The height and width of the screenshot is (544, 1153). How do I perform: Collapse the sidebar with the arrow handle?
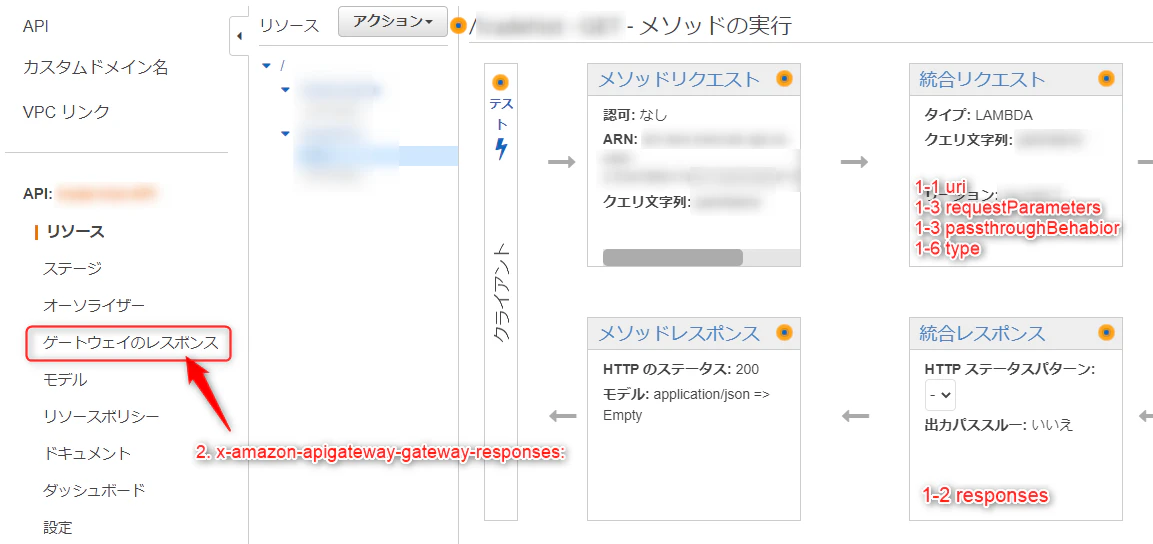238,37
